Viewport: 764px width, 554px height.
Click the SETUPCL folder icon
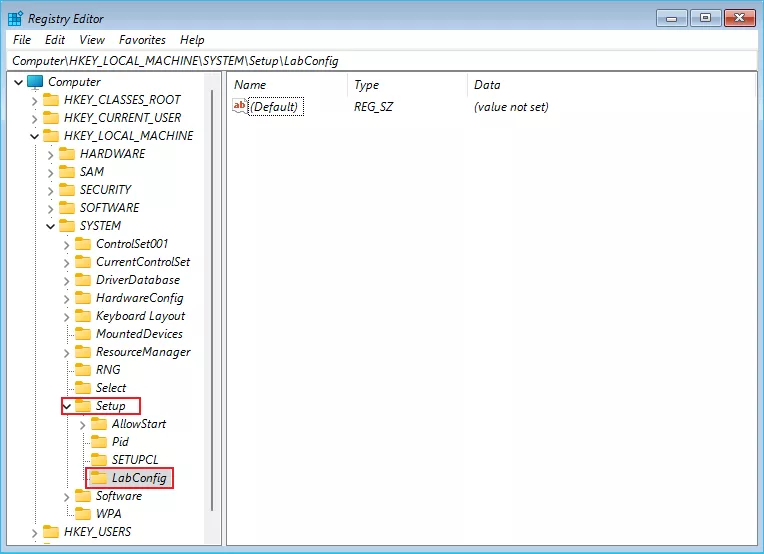(99, 460)
